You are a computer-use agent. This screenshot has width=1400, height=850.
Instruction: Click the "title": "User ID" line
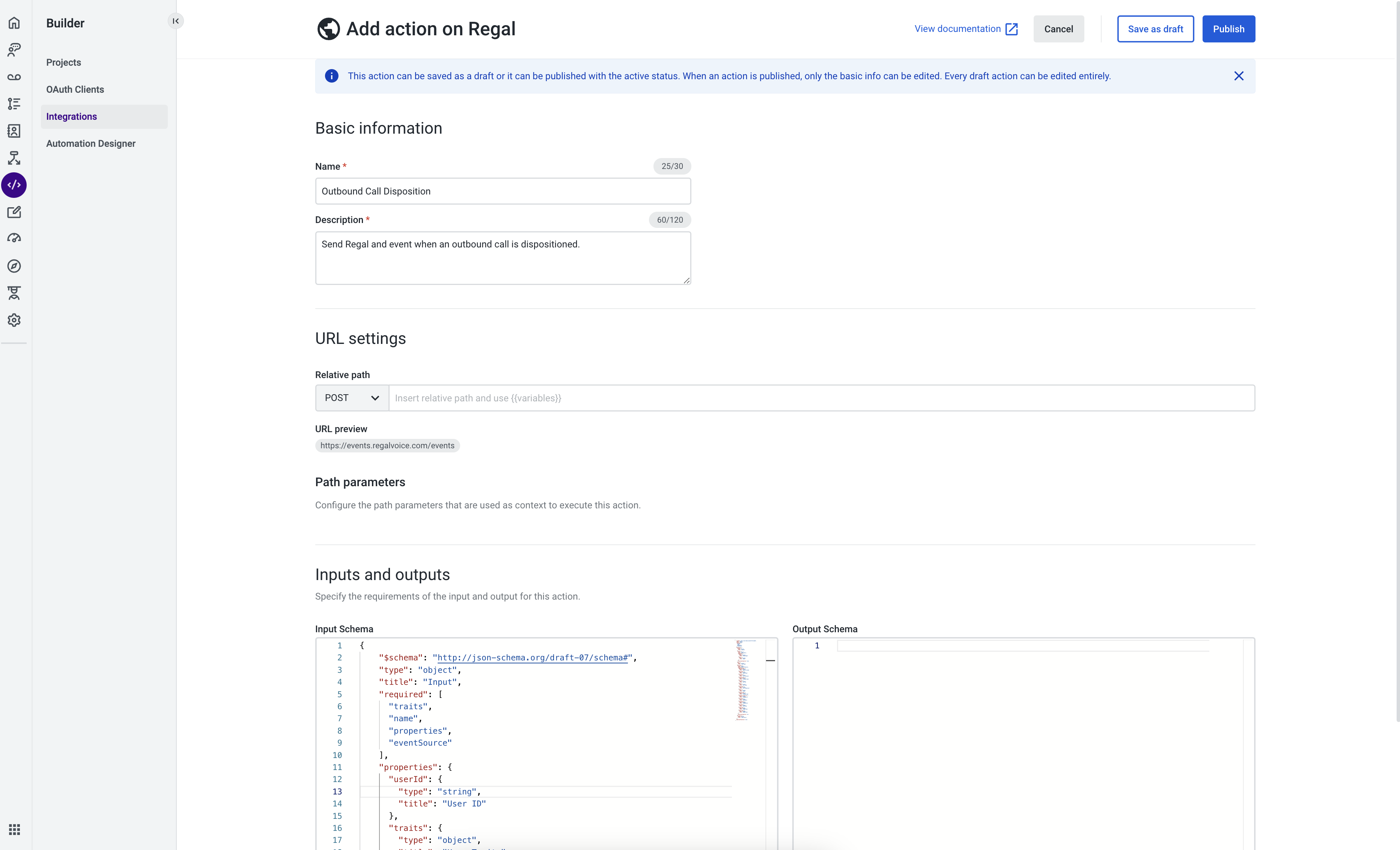[x=442, y=803]
